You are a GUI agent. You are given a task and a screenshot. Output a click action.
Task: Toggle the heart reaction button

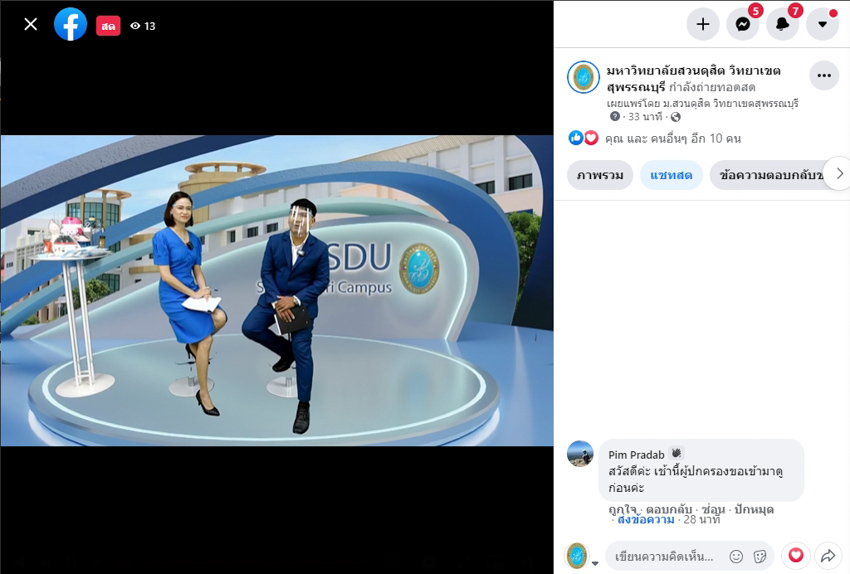(x=796, y=555)
